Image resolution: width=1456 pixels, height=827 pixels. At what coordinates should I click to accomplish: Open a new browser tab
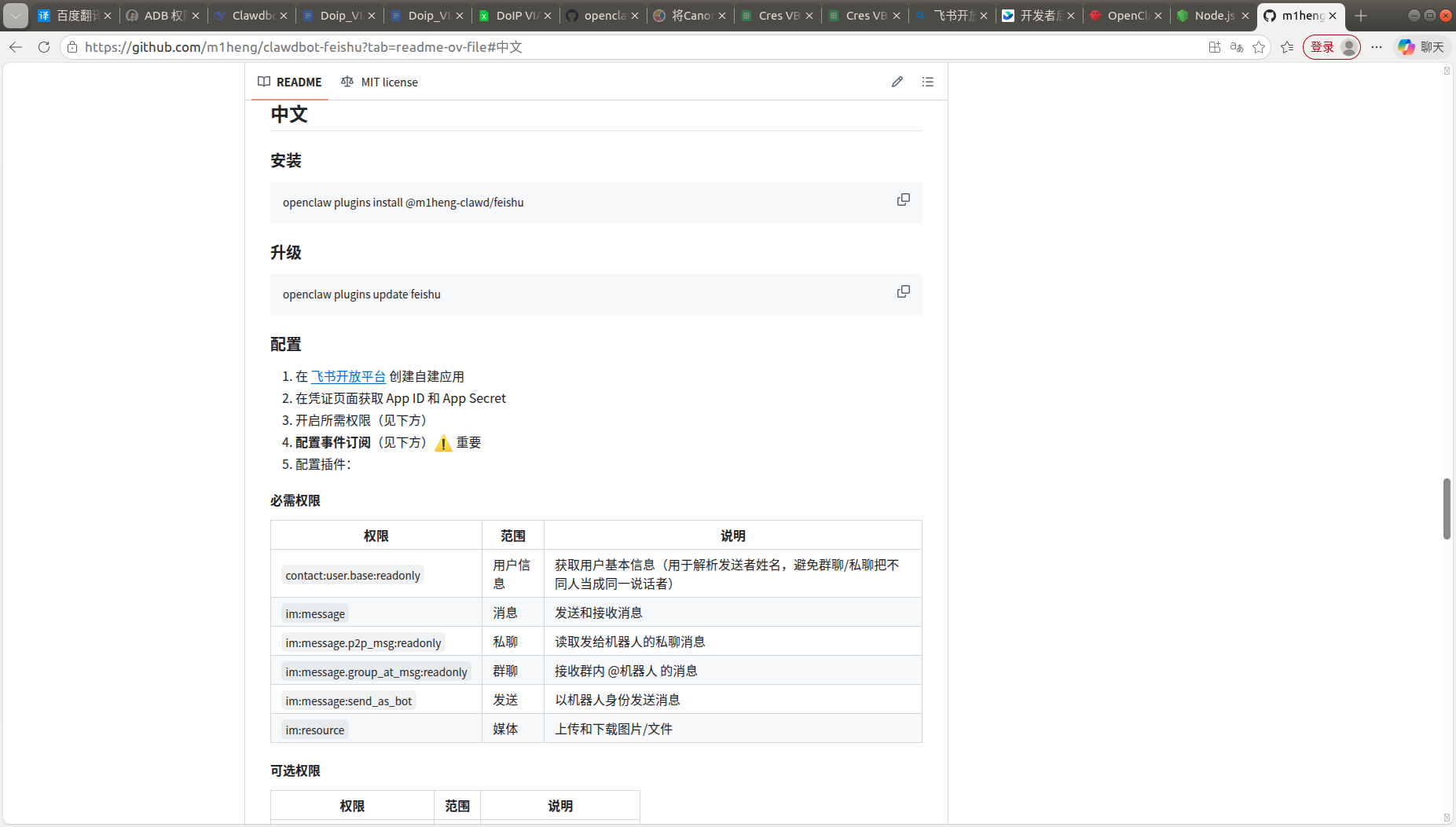coord(1361,16)
